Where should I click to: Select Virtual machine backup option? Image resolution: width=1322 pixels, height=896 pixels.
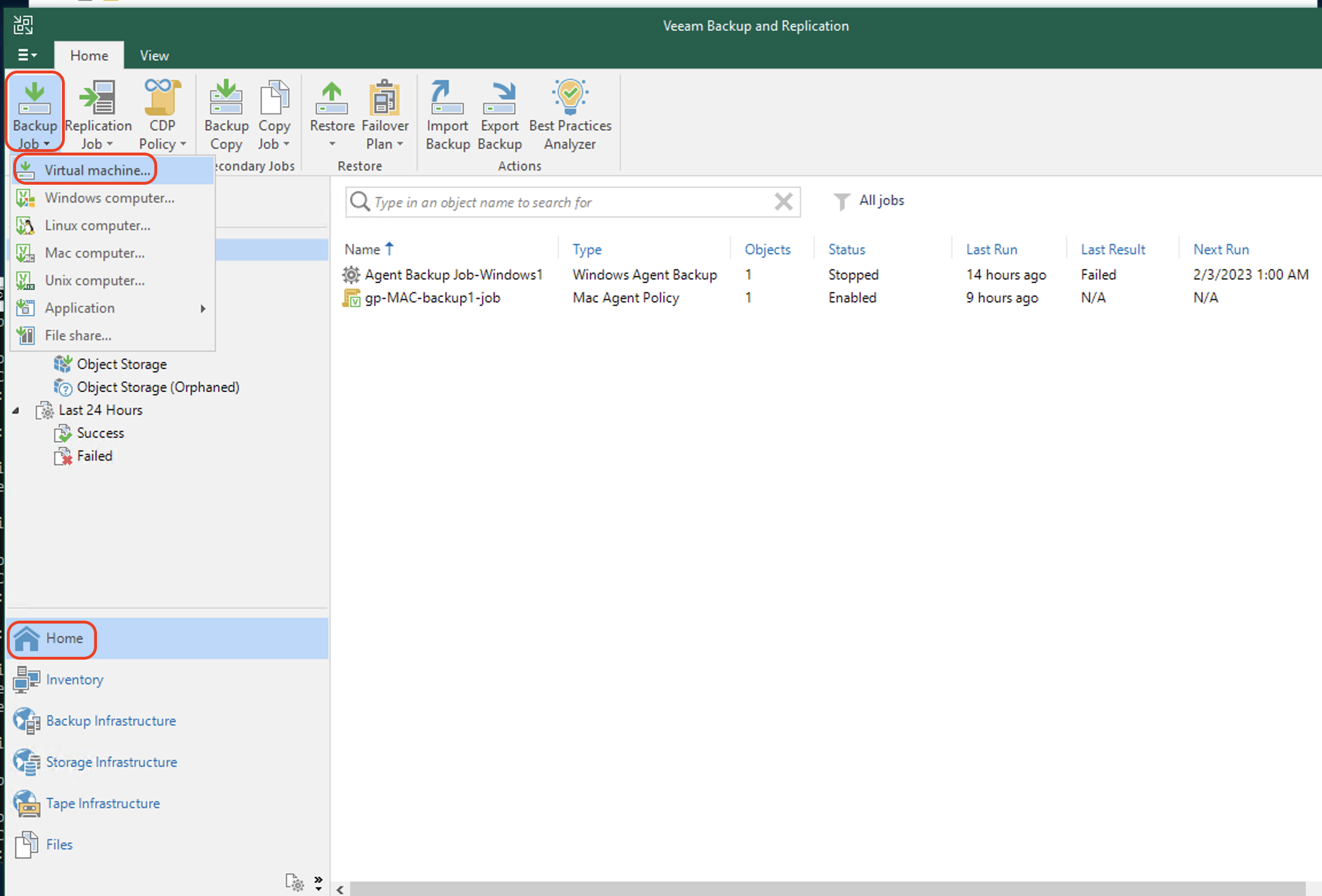click(x=97, y=170)
